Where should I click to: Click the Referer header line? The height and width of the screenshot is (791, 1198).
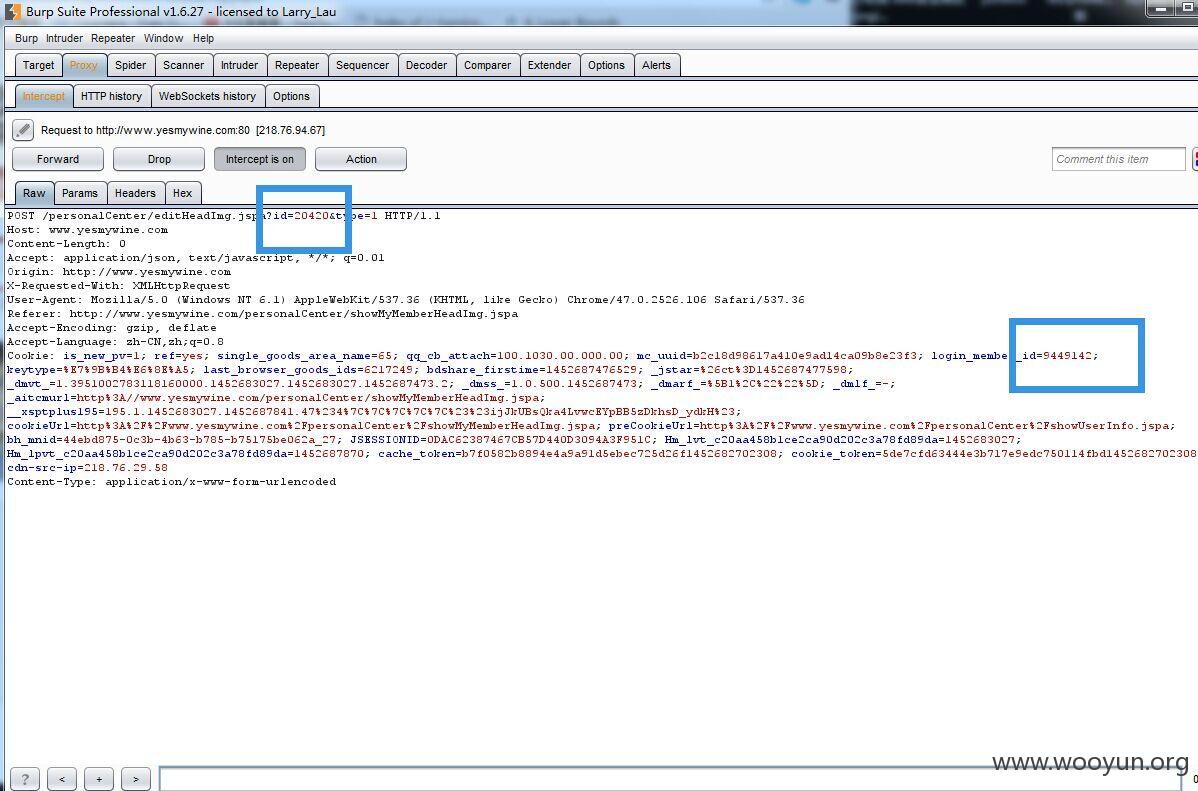[262, 313]
